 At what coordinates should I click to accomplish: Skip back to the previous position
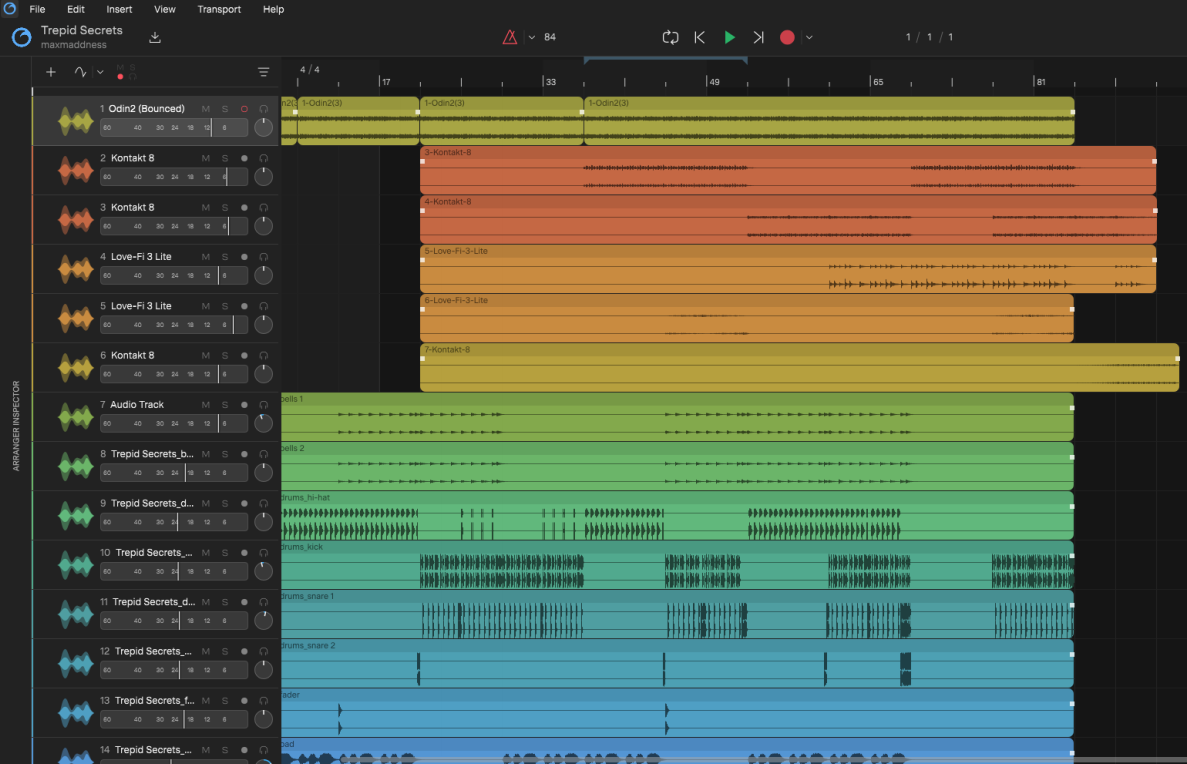tap(699, 37)
